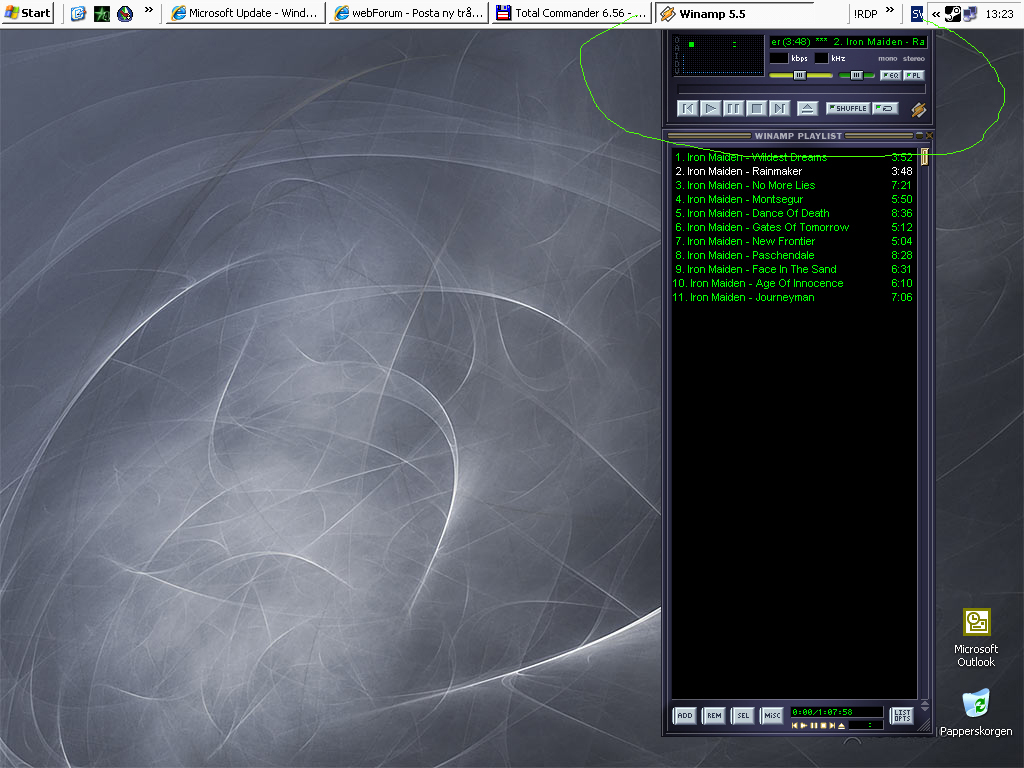Click the mini play button in playlist footer
Viewport: 1024px width, 768px height.
coord(804,726)
